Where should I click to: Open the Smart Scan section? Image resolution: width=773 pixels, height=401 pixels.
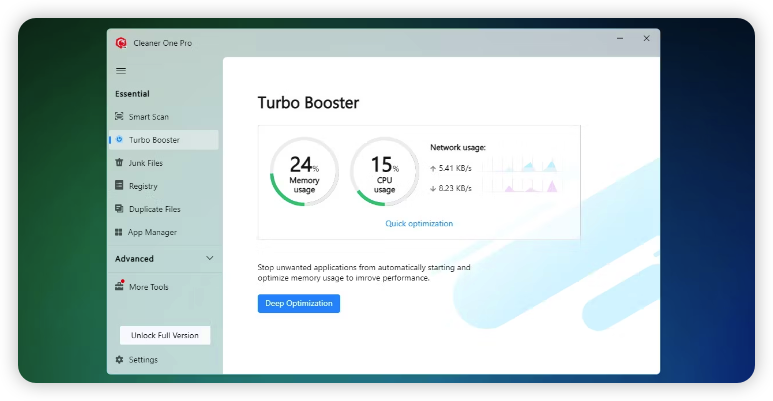click(x=149, y=117)
